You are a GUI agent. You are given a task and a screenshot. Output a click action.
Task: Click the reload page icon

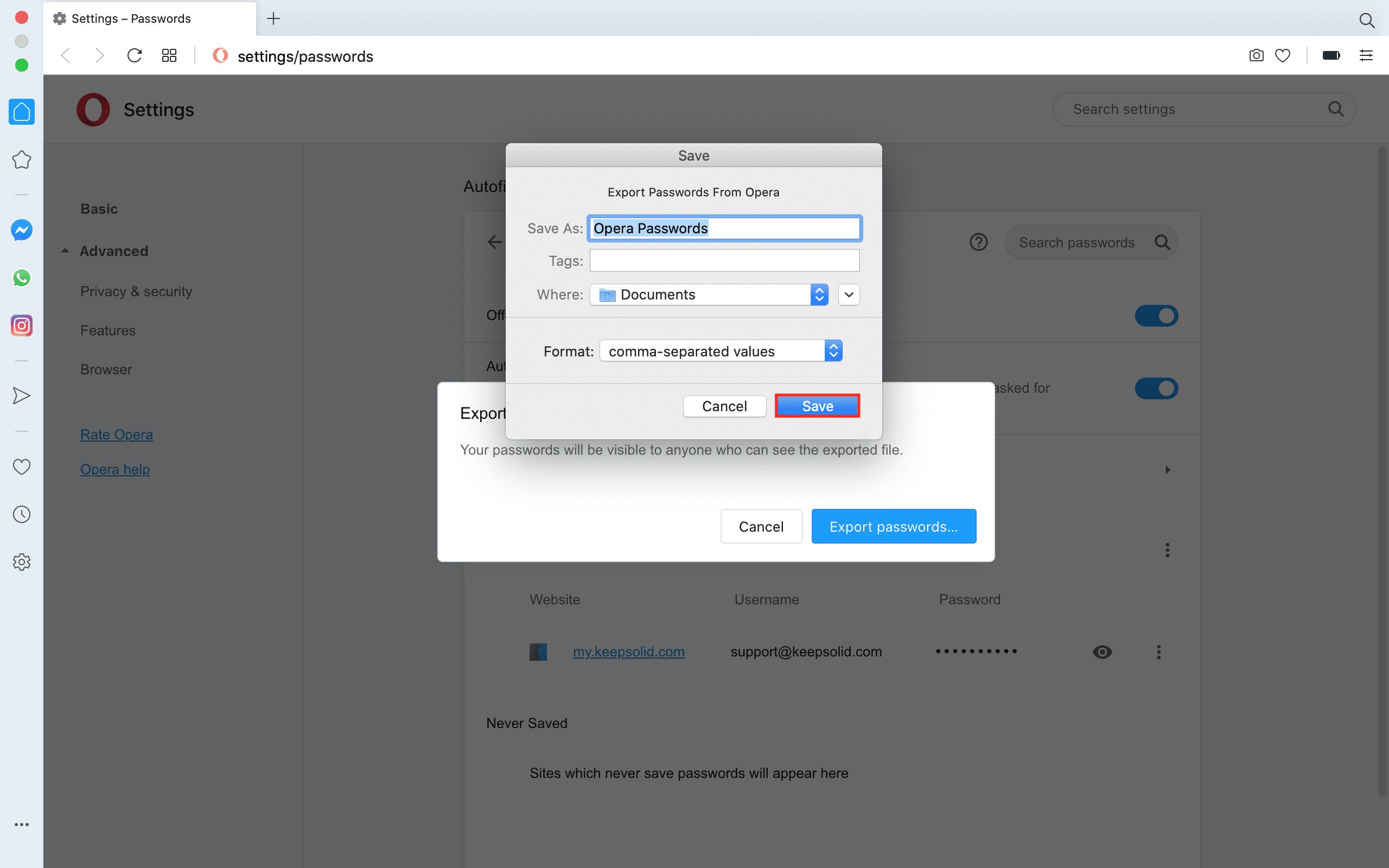pos(135,56)
